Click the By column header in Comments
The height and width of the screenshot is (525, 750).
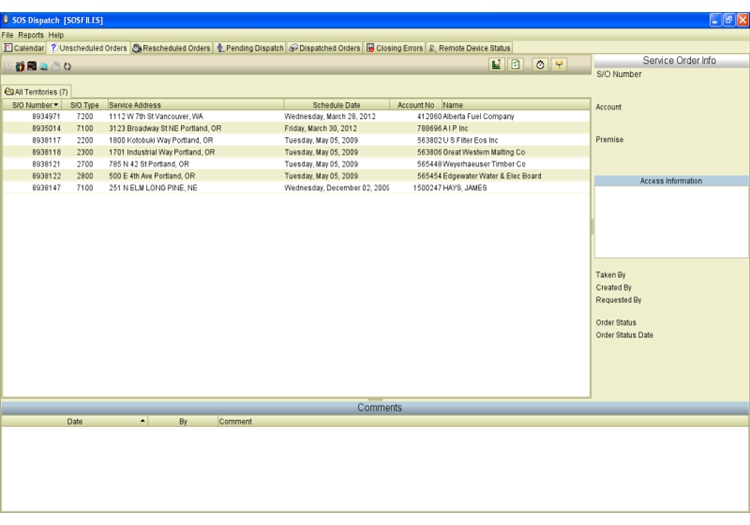tap(183, 421)
